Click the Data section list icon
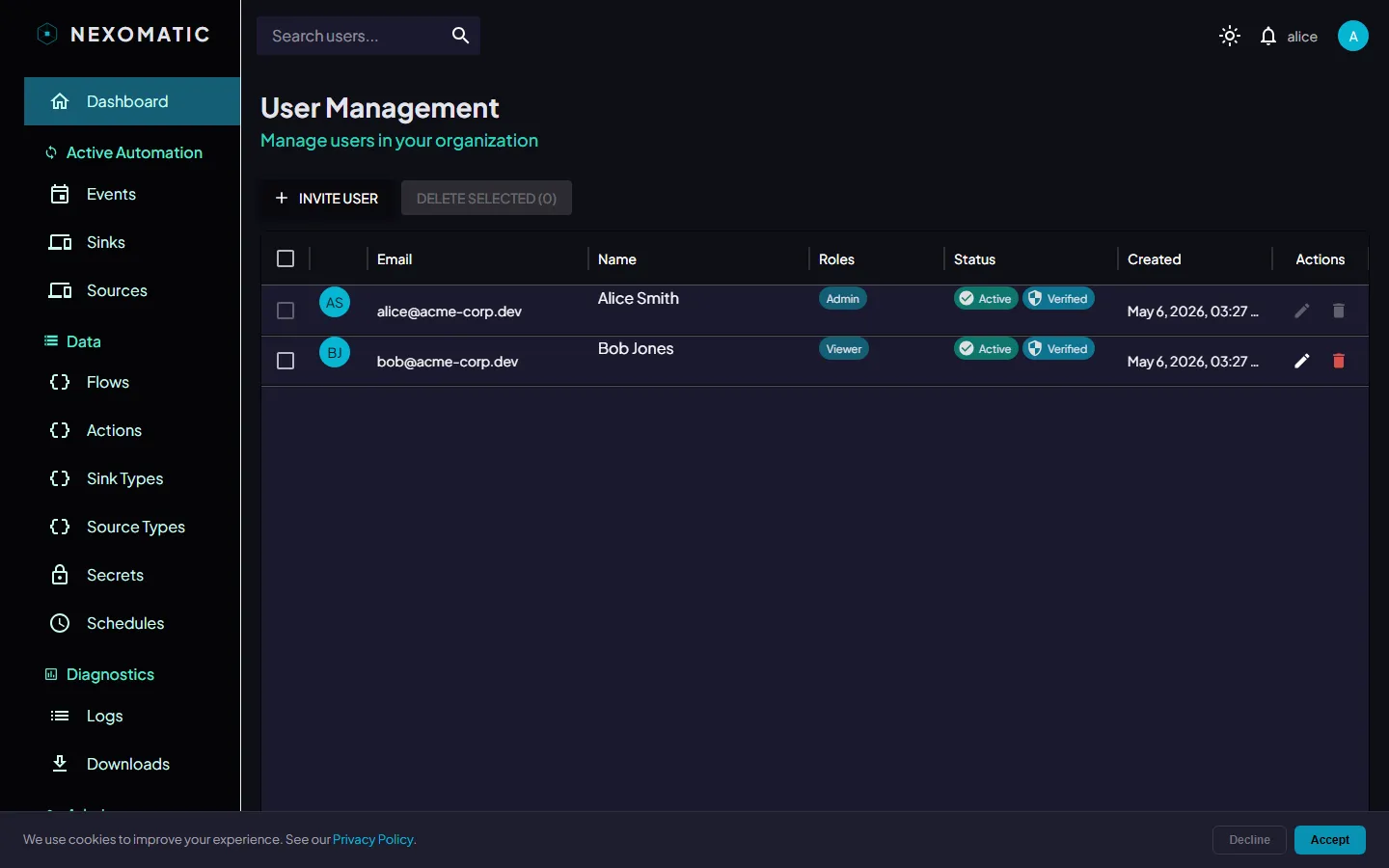Screen dimensions: 1389x868 pyautogui.click(x=51, y=341)
